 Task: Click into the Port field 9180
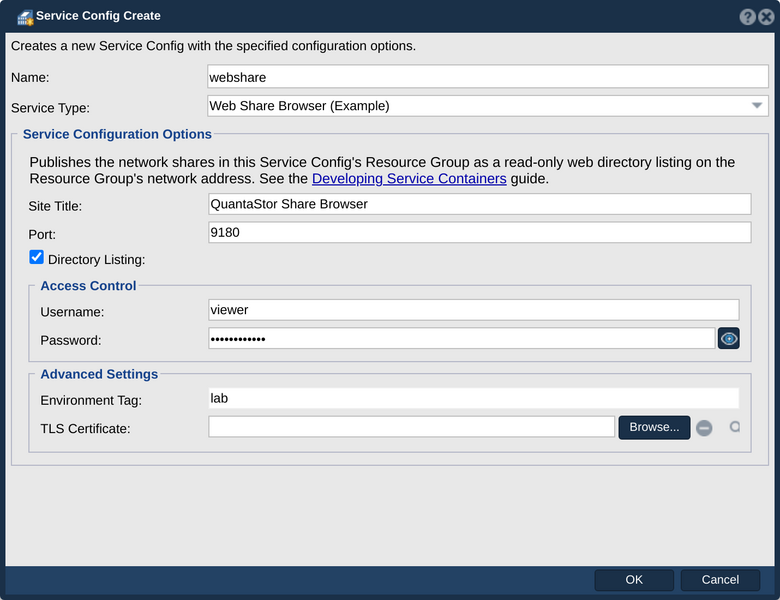coord(480,232)
